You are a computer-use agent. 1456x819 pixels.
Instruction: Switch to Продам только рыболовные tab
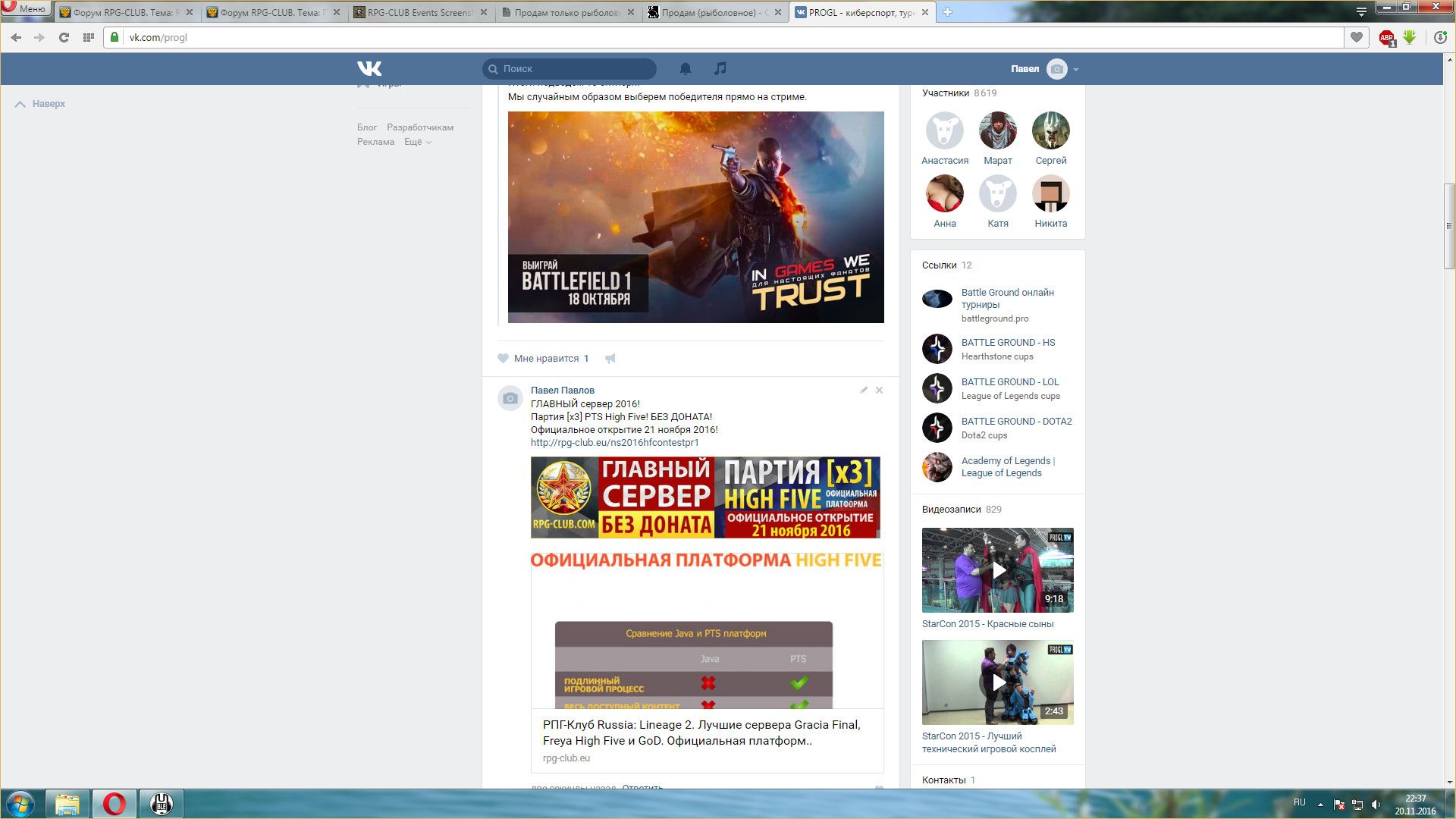pos(566,12)
